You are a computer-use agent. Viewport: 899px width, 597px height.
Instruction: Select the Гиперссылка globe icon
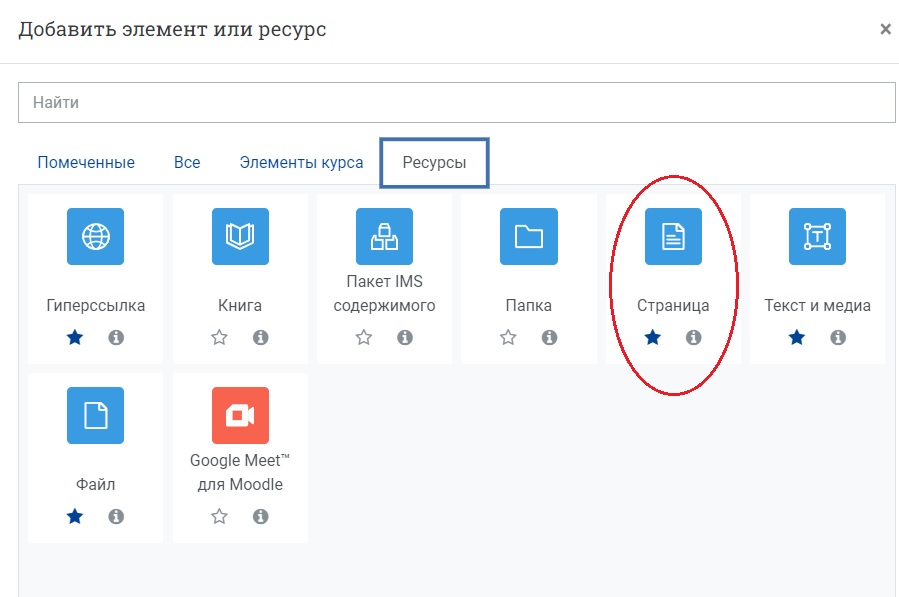pyautogui.click(x=95, y=236)
